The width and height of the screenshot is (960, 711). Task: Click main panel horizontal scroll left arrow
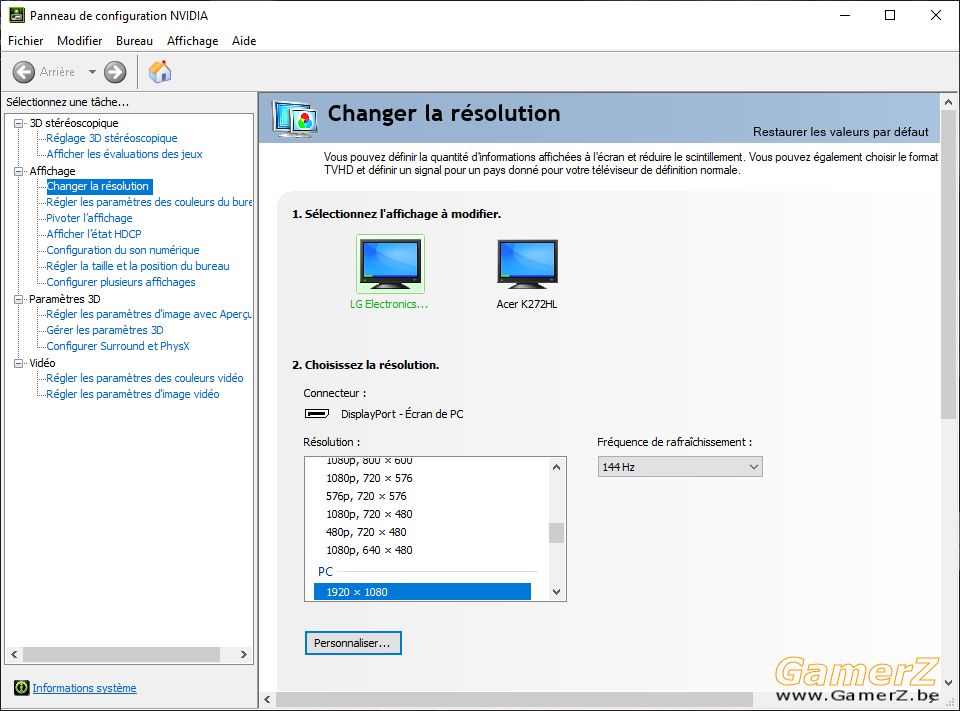coord(267,699)
